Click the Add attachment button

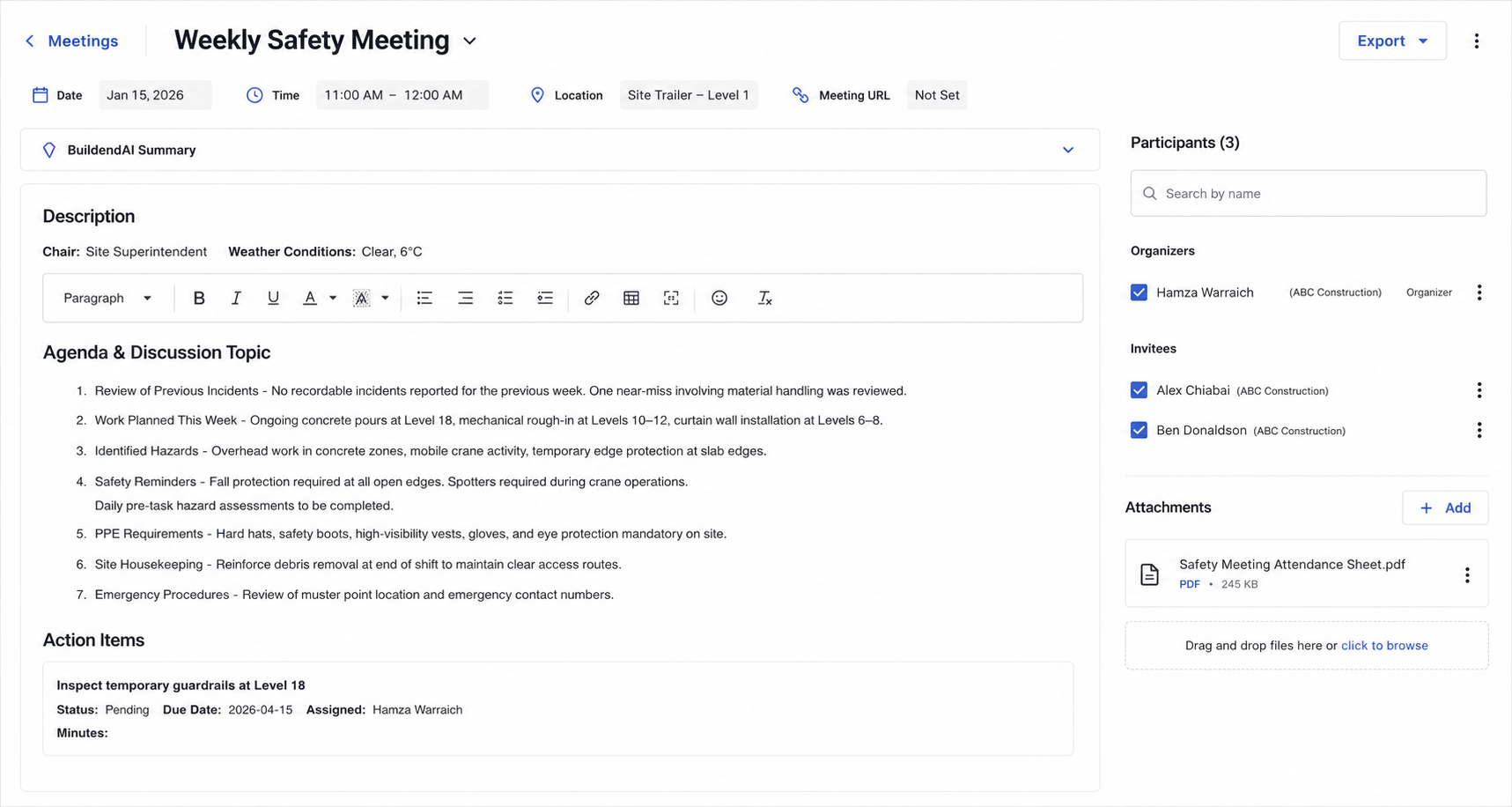(1445, 507)
